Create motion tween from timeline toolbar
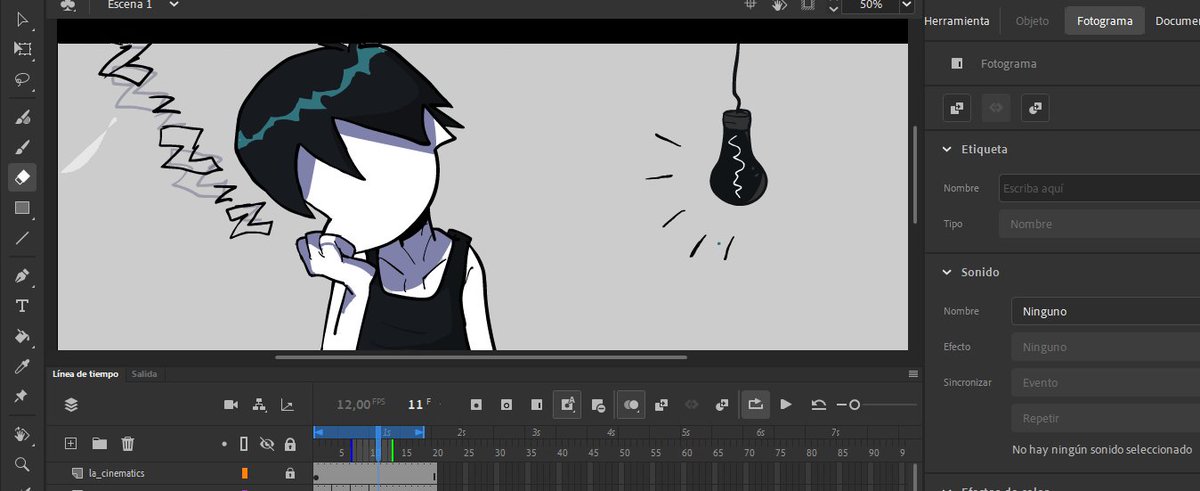This screenshot has height=491, width=1200. point(722,404)
